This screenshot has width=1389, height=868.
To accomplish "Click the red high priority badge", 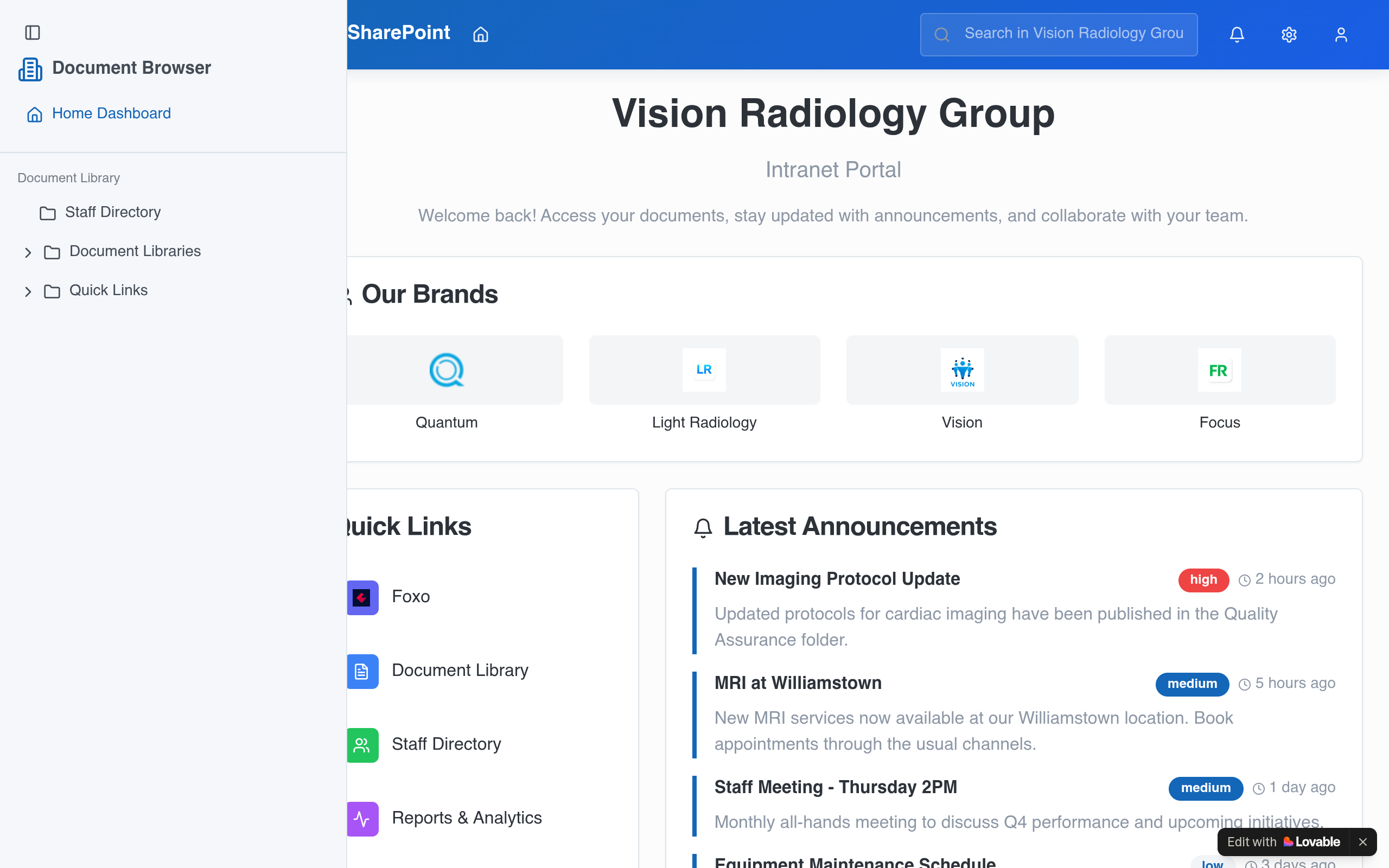I will pos(1203,580).
